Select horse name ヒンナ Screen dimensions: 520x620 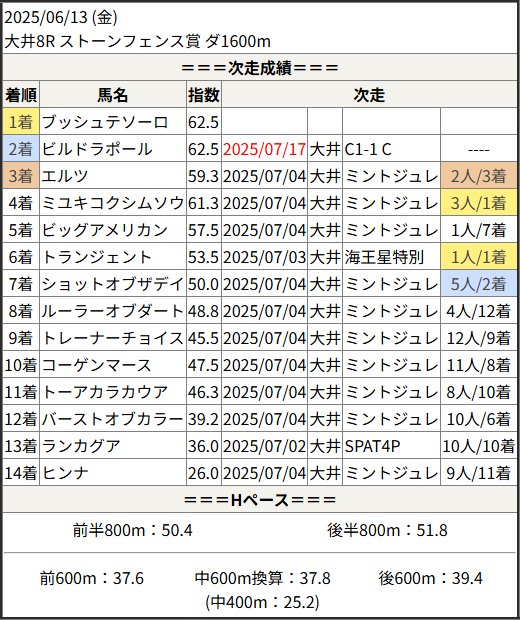65,473
